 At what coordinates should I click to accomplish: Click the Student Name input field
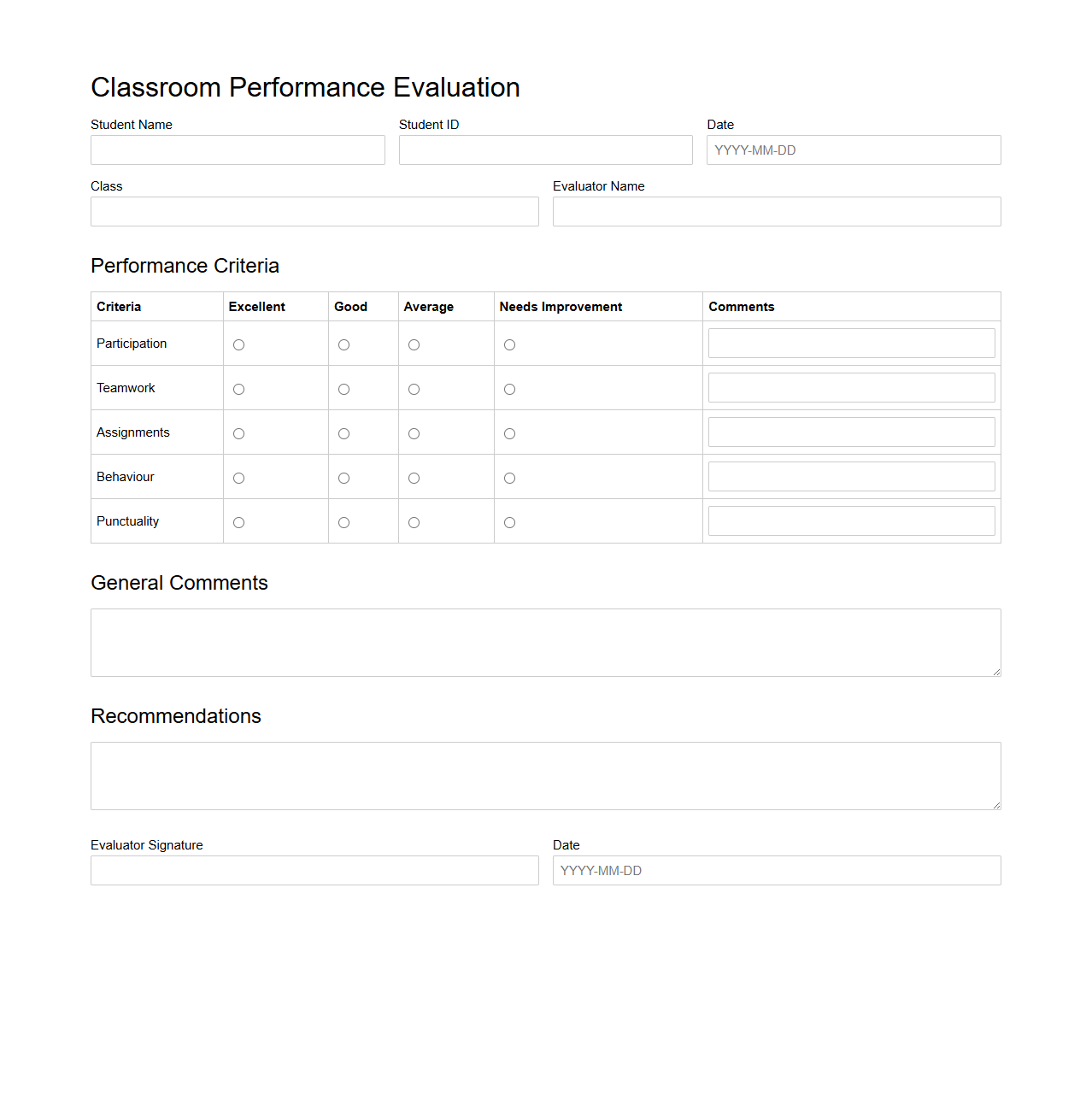tap(238, 150)
